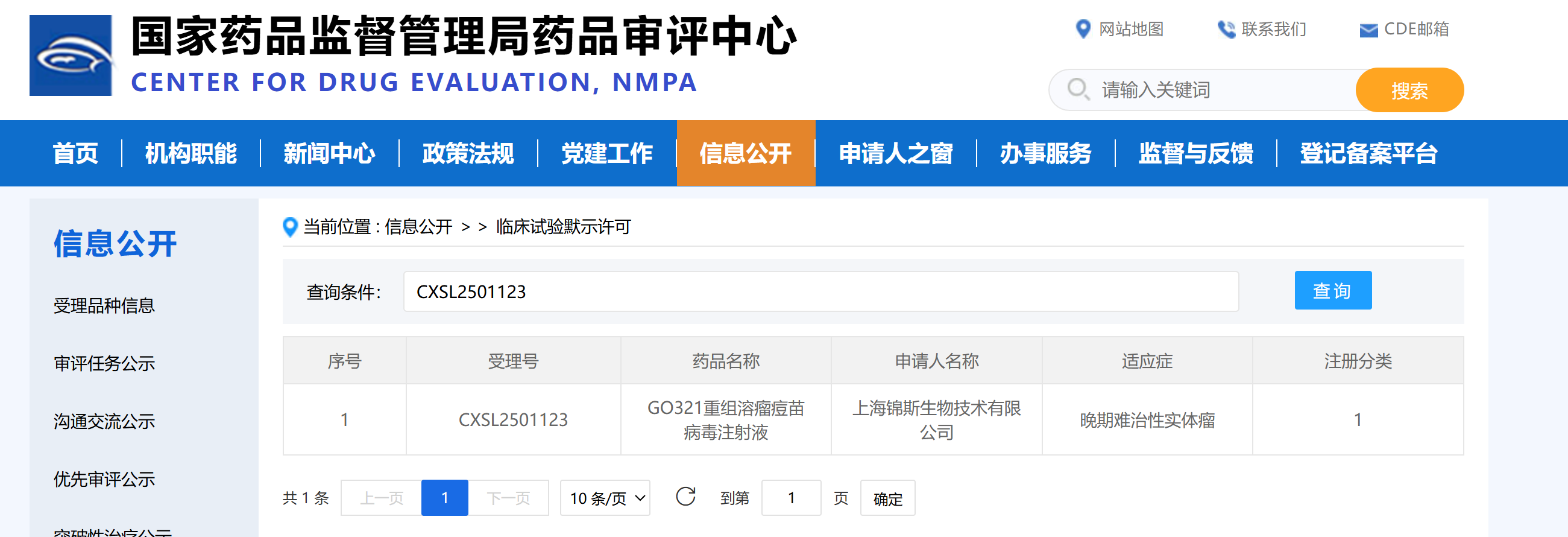
Task: Click the pagination refresh icon
Action: click(685, 497)
